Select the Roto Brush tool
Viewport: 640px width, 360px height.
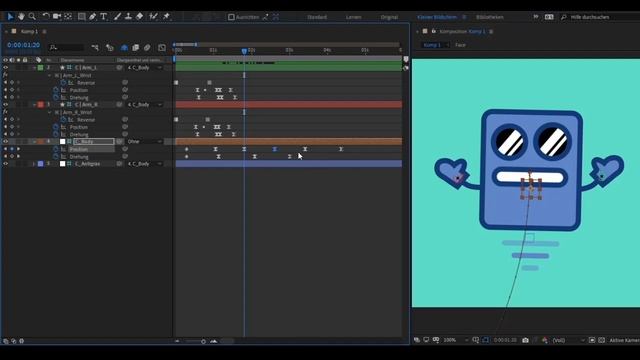click(x=153, y=16)
